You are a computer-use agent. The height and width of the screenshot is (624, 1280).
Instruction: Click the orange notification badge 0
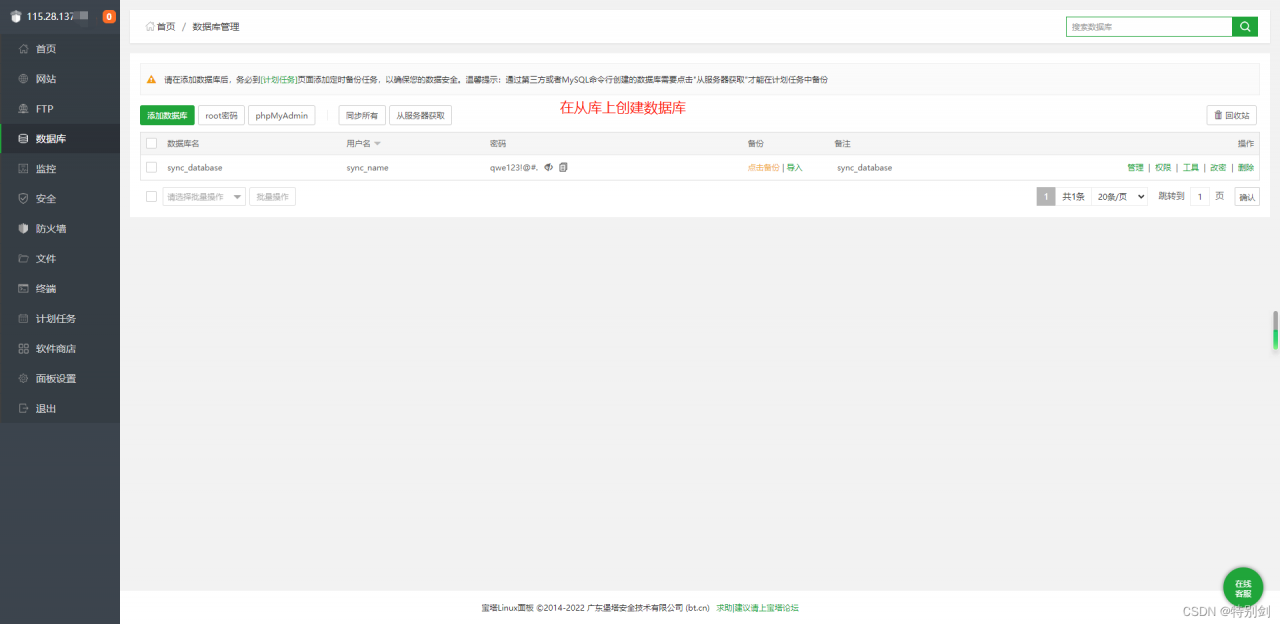[x=109, y=16]
